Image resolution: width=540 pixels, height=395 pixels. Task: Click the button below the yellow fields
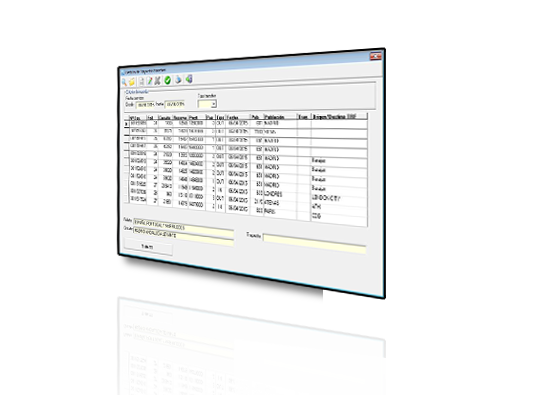(x=148, y=247)
